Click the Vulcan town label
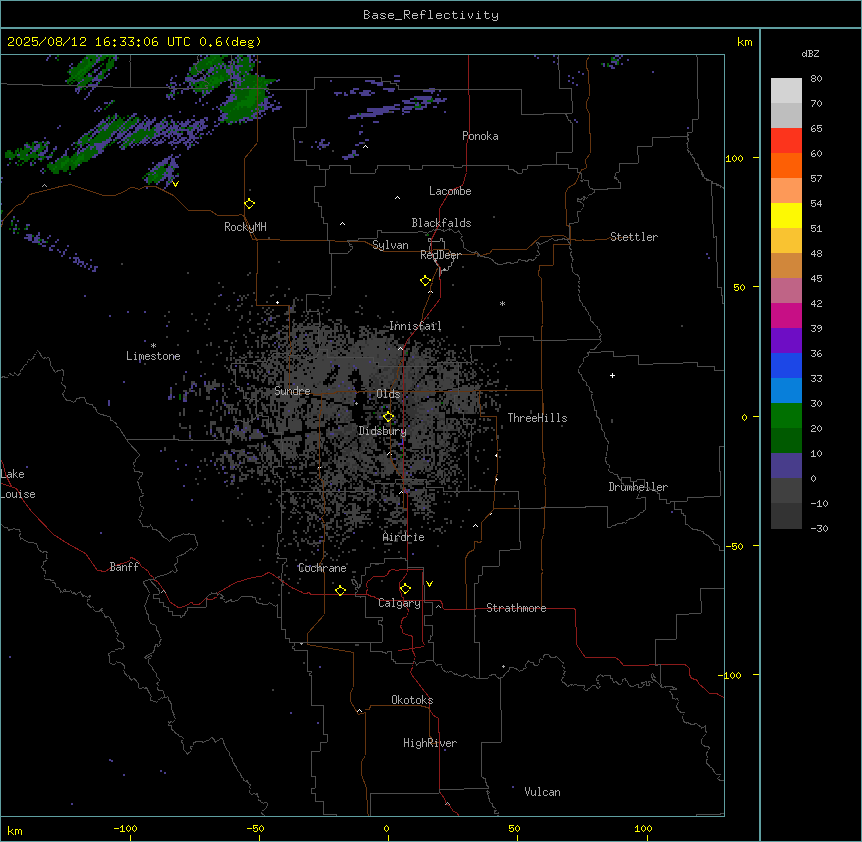Image resolution: width=862 pixels, height=842 pixels. click(x=543, y=792)
